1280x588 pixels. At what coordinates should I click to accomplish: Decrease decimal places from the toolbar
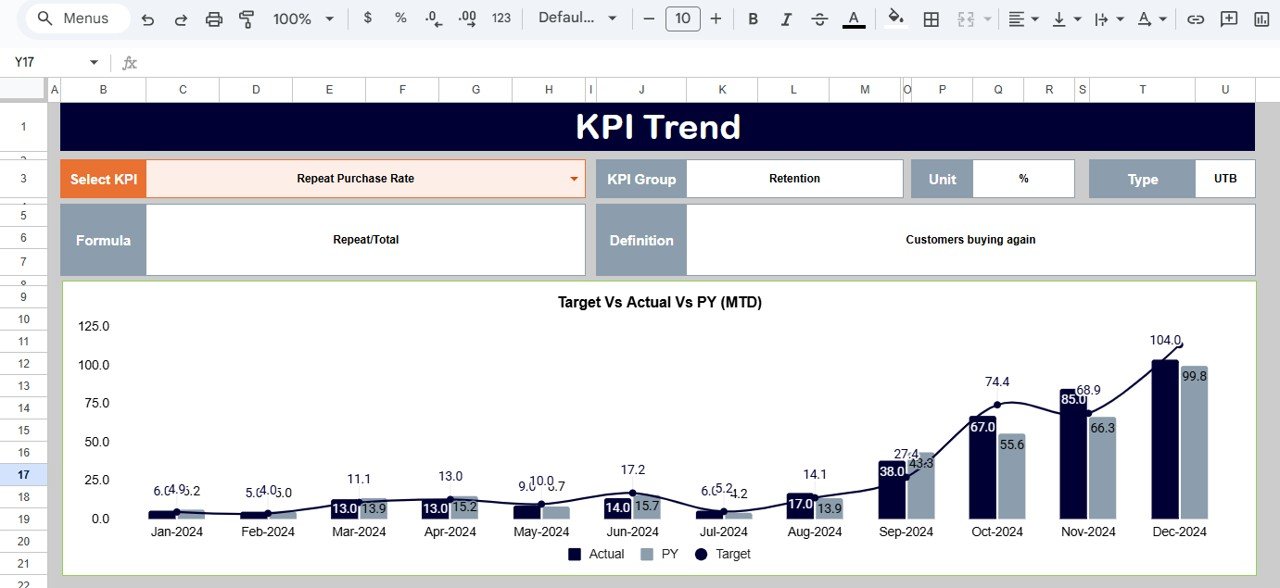click(x=432, y=18)
